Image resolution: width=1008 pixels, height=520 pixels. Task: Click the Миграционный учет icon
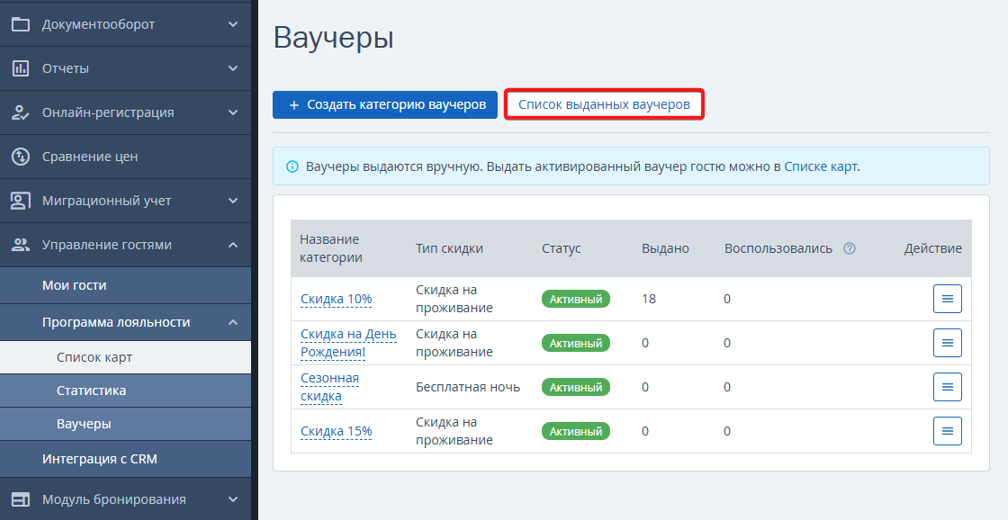coord(21,201)
